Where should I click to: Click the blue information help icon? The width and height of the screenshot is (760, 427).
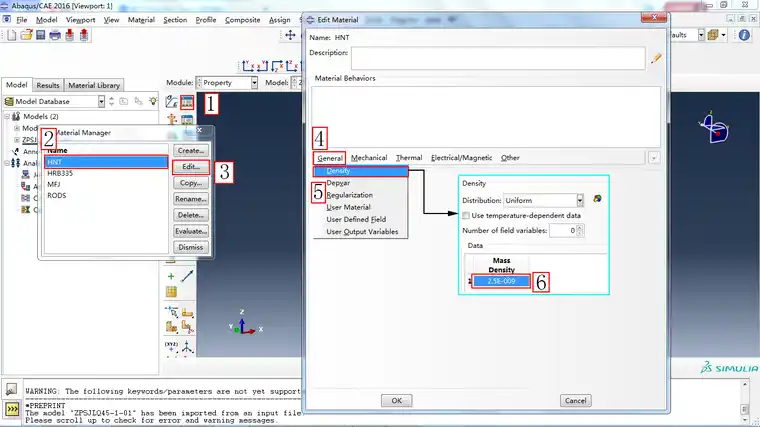point(744,35)
